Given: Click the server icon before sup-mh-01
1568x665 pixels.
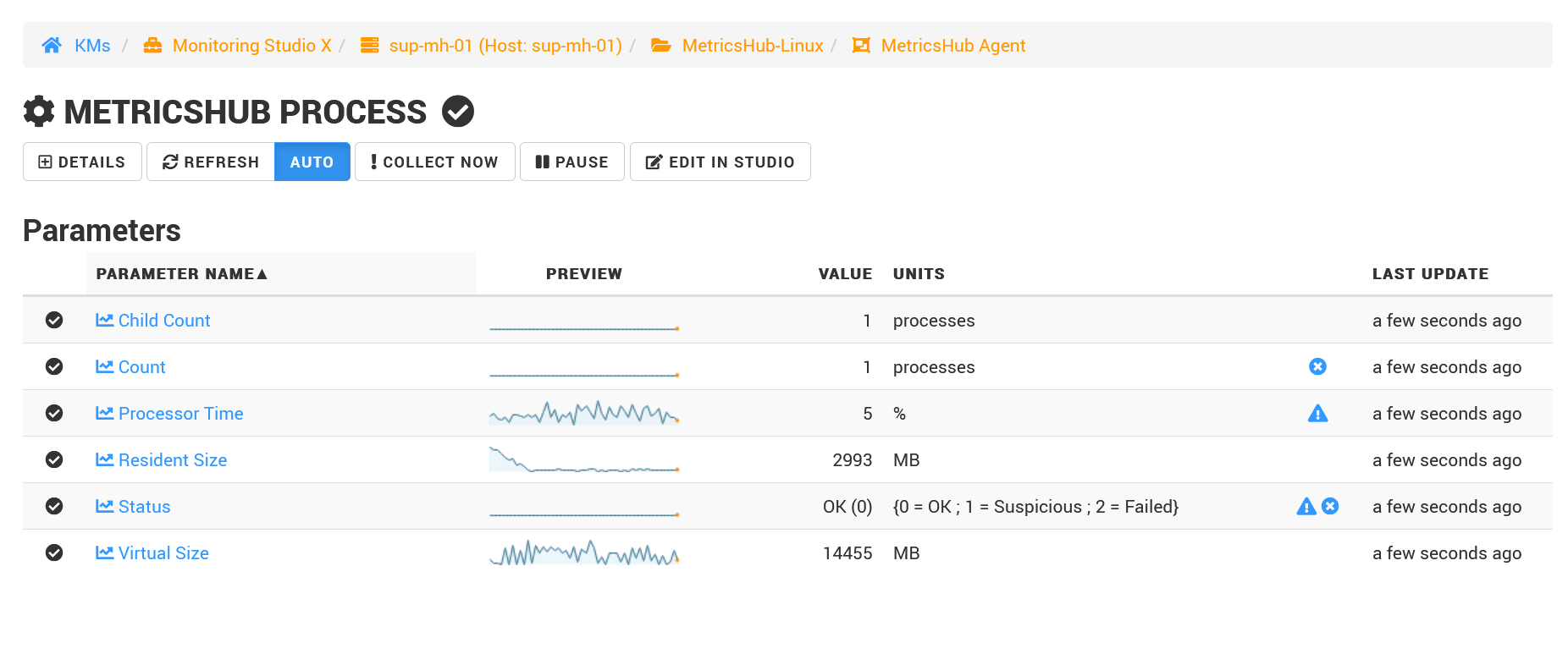Looking at the screenshot, I should pyautogui.click(x=369, y=45).
